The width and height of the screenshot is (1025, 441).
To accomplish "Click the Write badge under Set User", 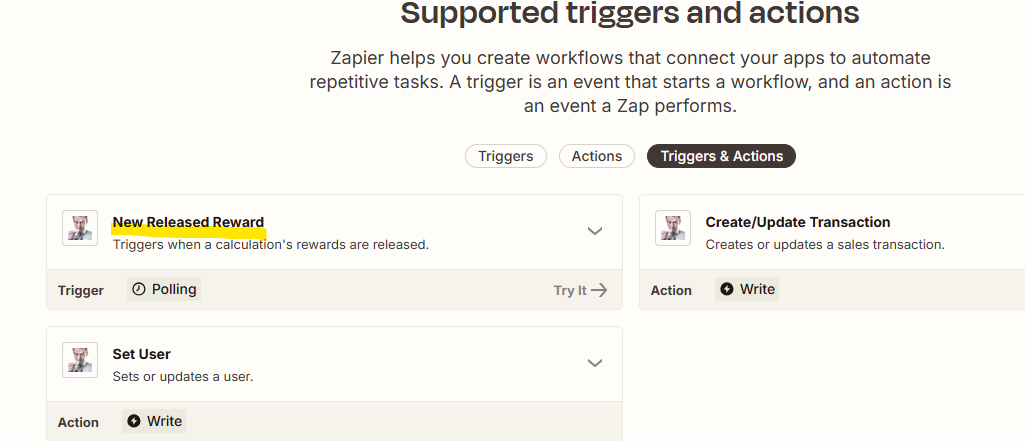I will [154, 421].
